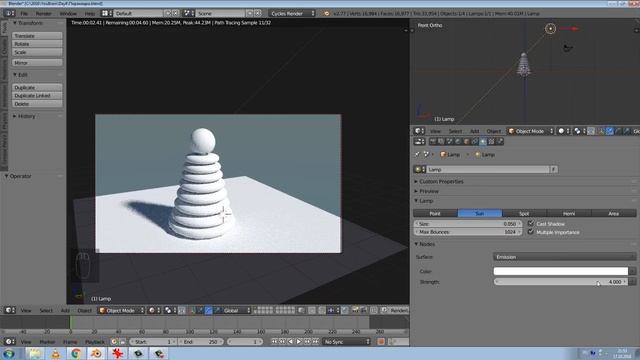Open the Object tab in Properties editor
This screenshot has height=360, width=640.
(x=466, y=142)
